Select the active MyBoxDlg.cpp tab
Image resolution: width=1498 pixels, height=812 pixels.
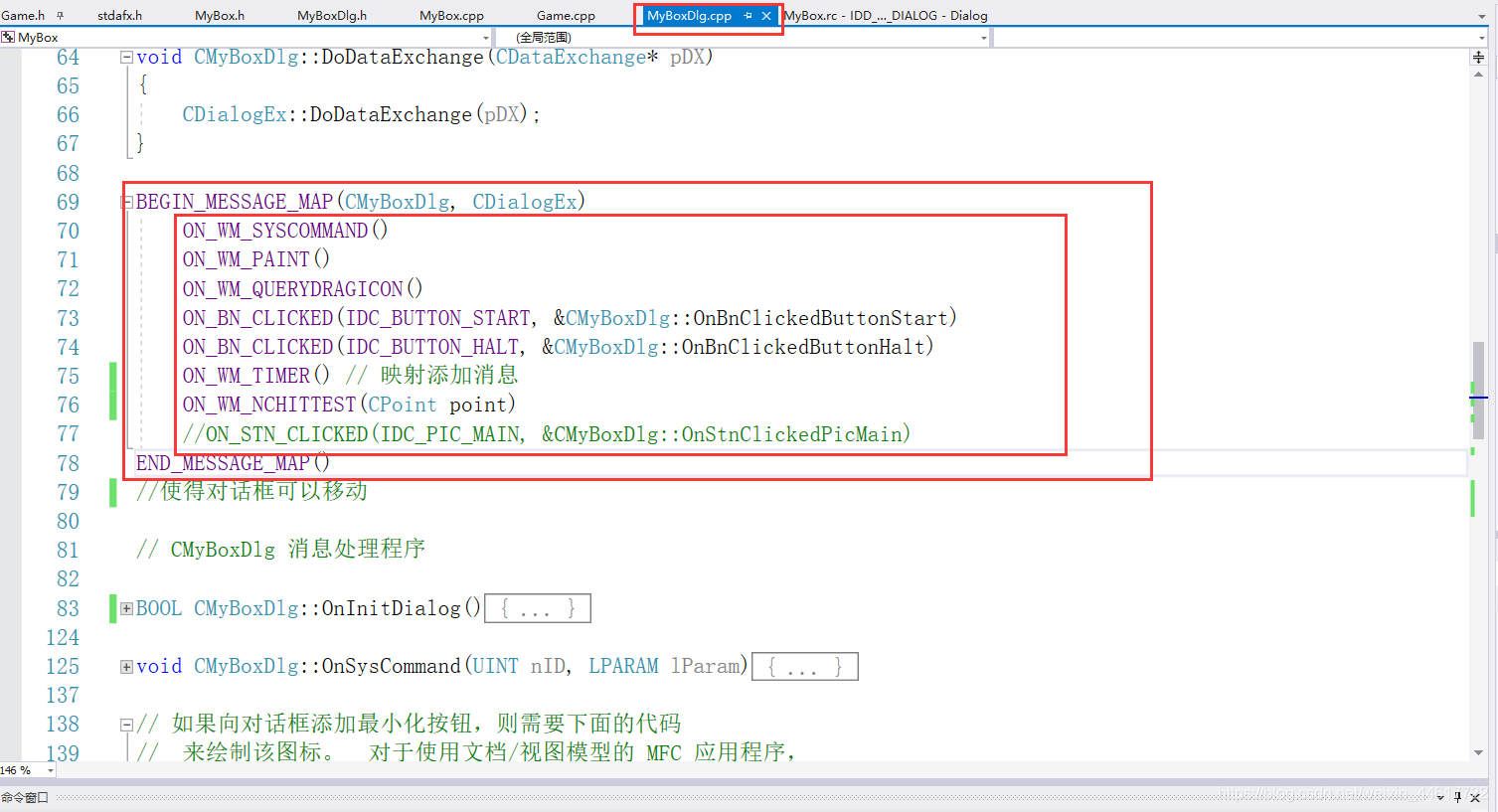(x=689, y=16)
